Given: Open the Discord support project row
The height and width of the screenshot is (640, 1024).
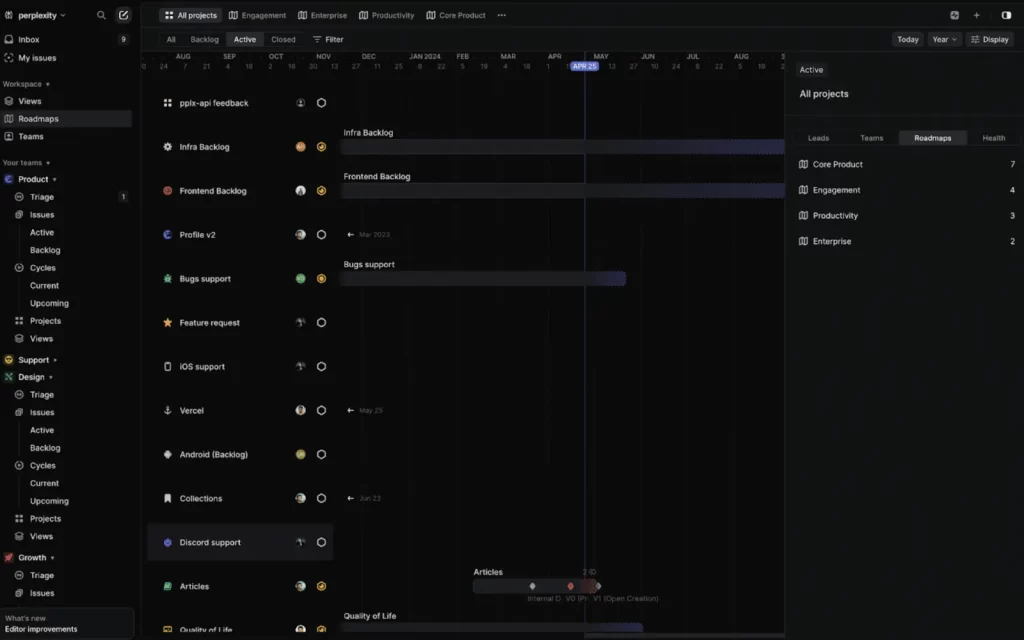Looking at the screenshot, I should (x=240, y=543).
